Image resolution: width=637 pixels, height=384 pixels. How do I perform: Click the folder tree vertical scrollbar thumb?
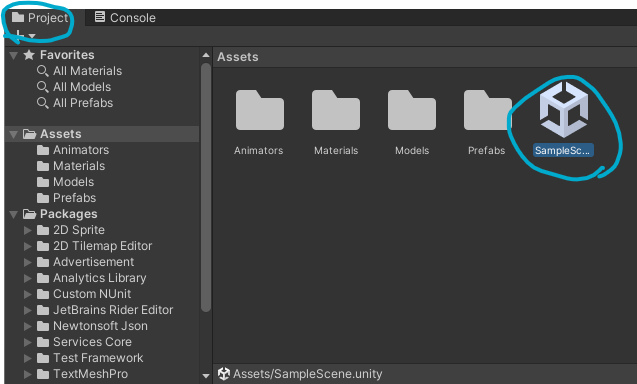[x=206, y=187]
